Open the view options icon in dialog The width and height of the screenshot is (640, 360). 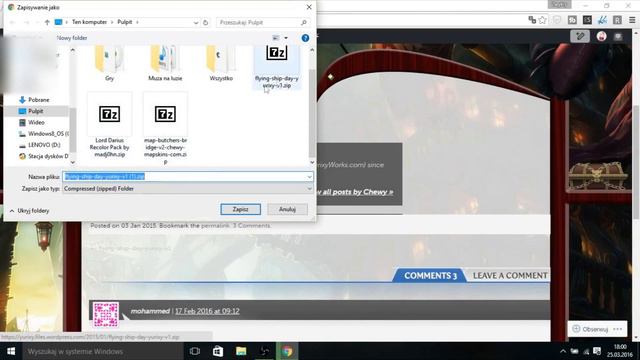click(276, 38)
